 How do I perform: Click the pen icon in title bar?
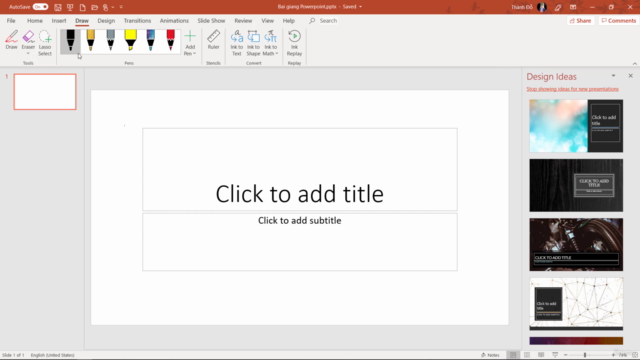[x=558, y=7]
